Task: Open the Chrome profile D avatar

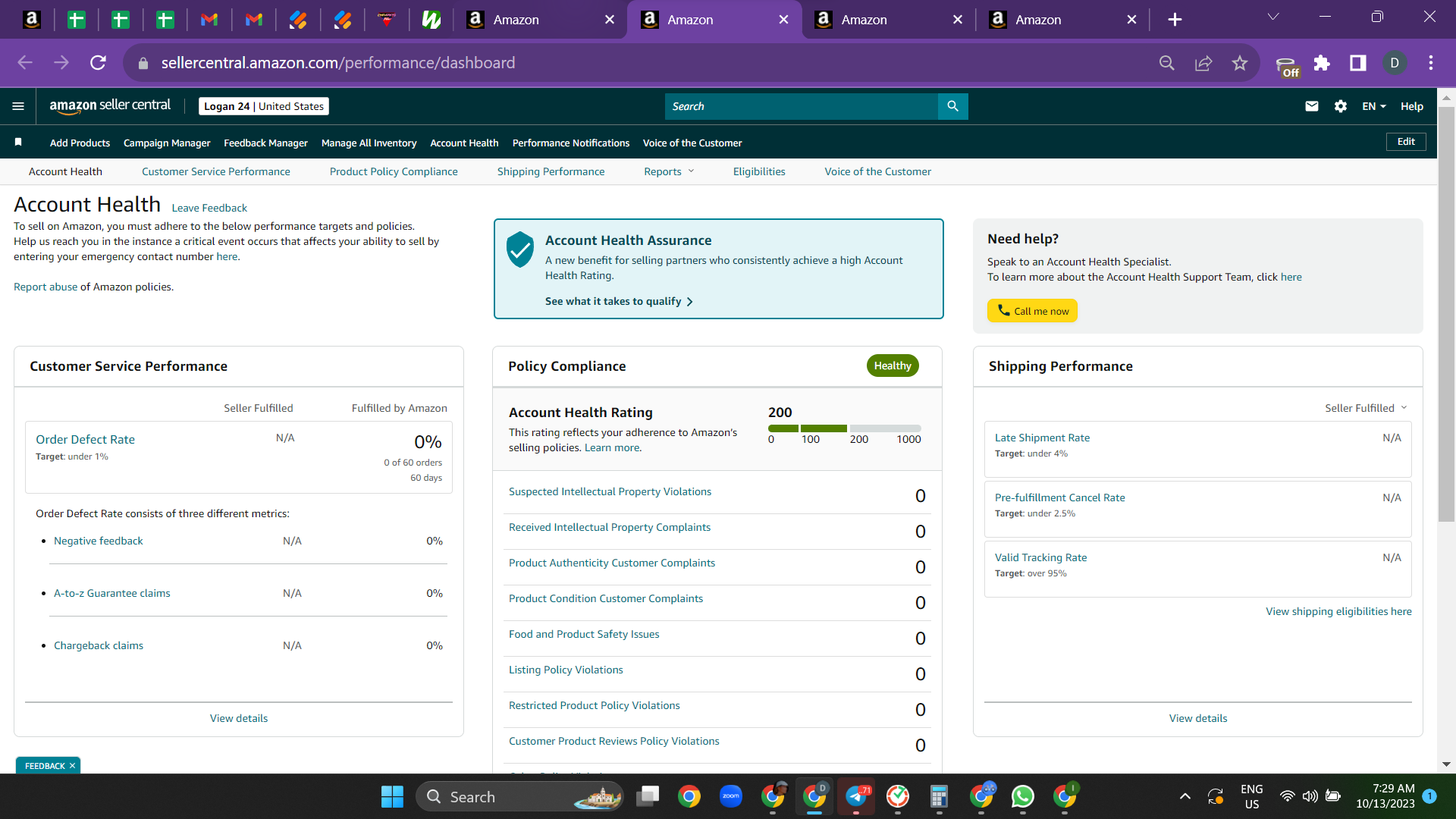Action: 1395,63
